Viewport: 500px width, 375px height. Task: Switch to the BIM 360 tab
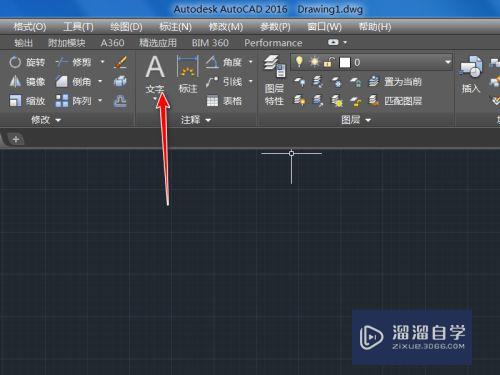pyautogui.click(x=210, y=43)
